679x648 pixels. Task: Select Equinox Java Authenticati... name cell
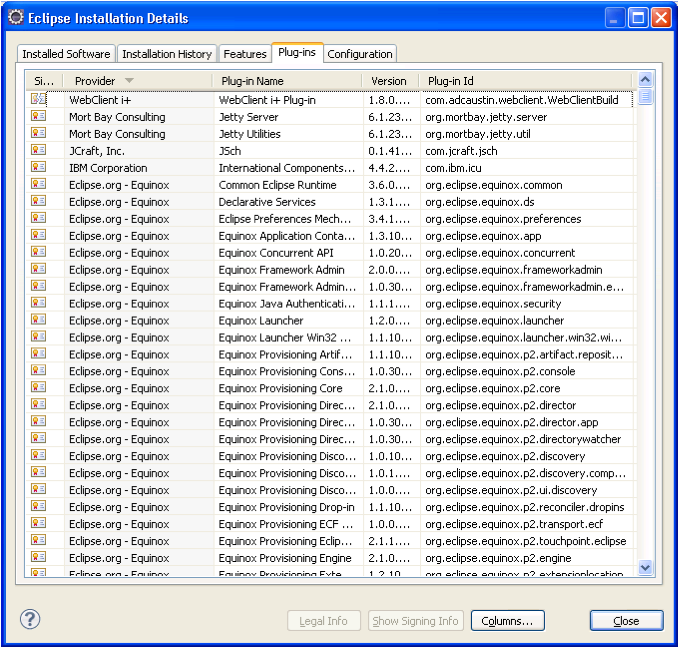point(287,304)
